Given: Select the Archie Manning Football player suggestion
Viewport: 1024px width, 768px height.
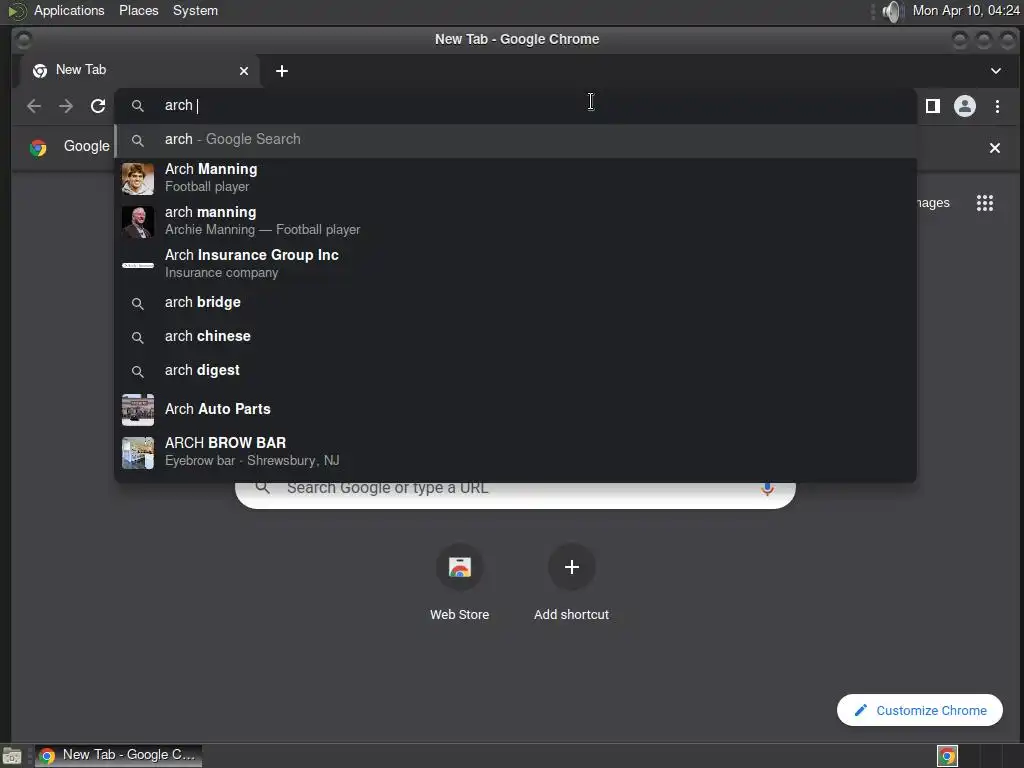Looking at the screenshot, I should (x=515, y=221).
